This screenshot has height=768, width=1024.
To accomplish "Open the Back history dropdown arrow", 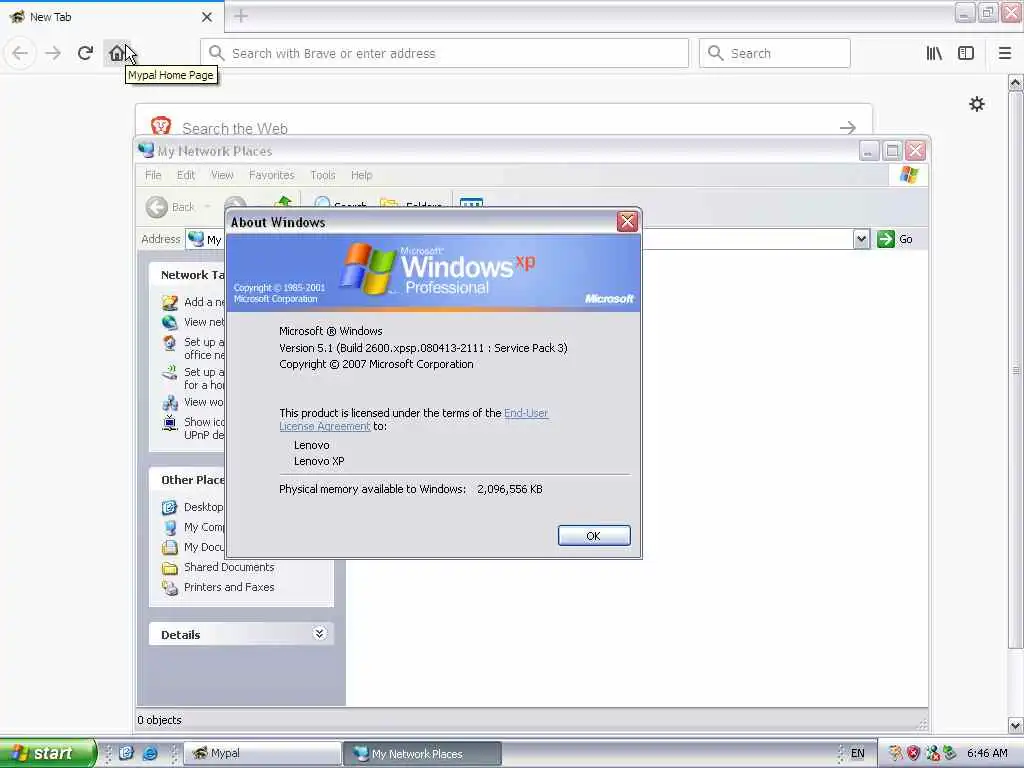I will coord(208,207).
